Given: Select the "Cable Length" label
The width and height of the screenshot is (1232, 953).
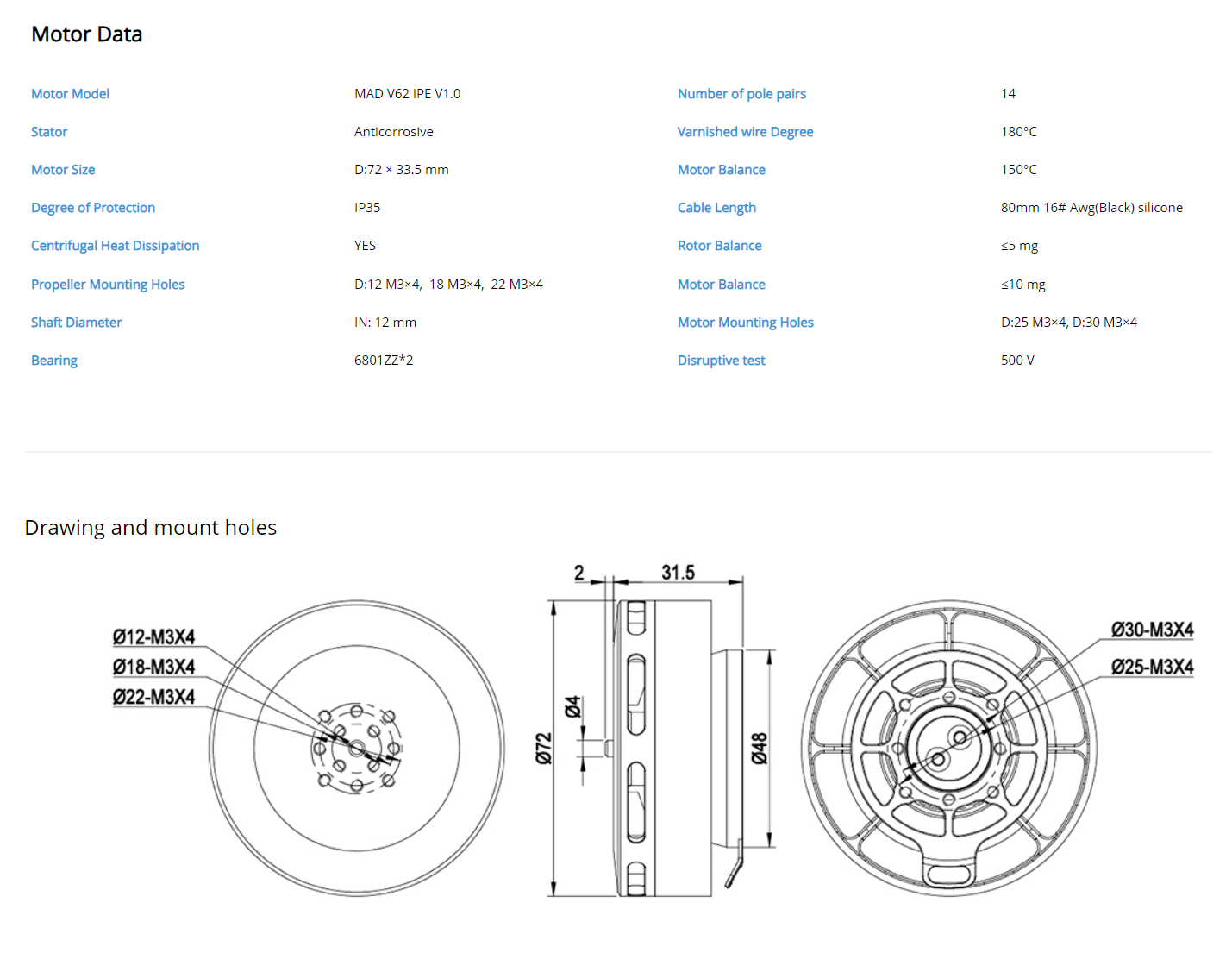Looking at the screenshot, I should 716,208.
